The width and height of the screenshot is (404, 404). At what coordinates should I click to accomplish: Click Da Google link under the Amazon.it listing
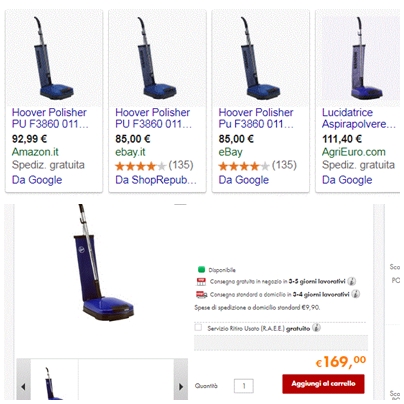click(37, 180)
